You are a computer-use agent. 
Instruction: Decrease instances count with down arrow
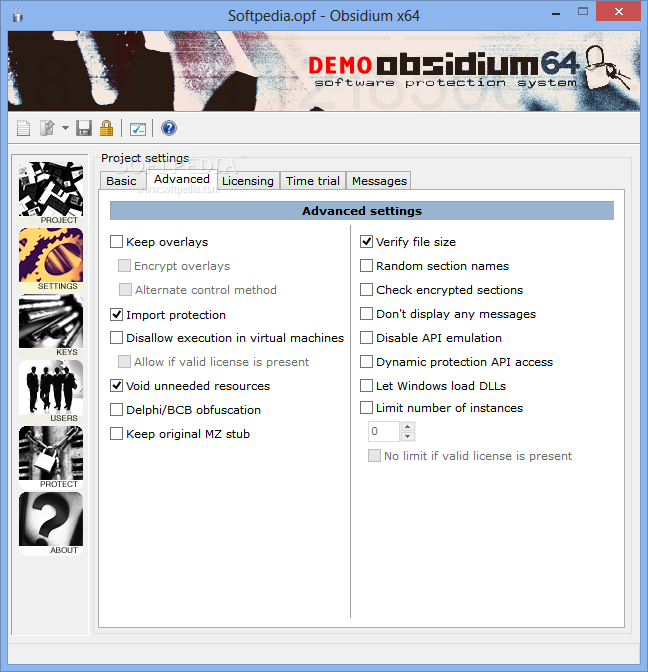tap(408, 436)
